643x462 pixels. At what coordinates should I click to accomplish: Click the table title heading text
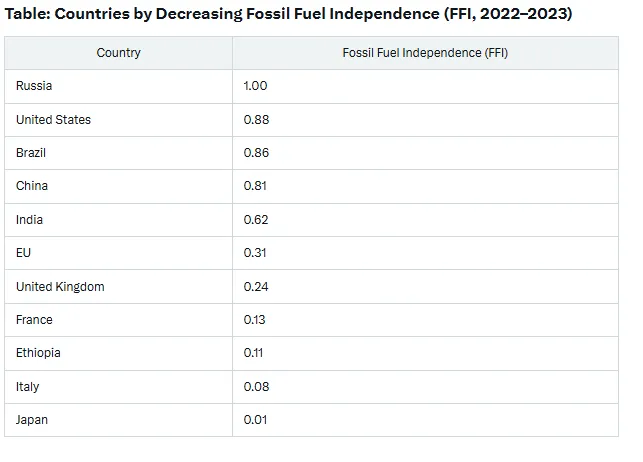click(x=288, y=14)
